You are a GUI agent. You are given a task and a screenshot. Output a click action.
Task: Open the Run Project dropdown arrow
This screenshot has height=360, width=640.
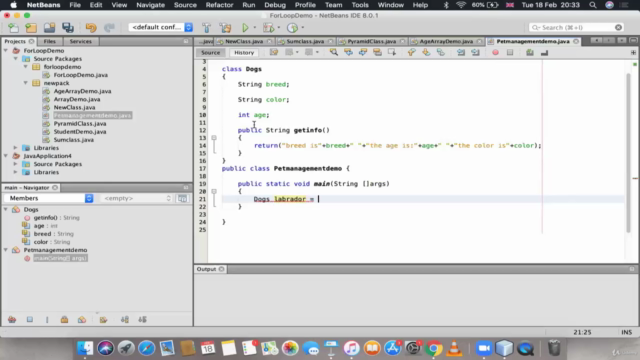(255, 28)
